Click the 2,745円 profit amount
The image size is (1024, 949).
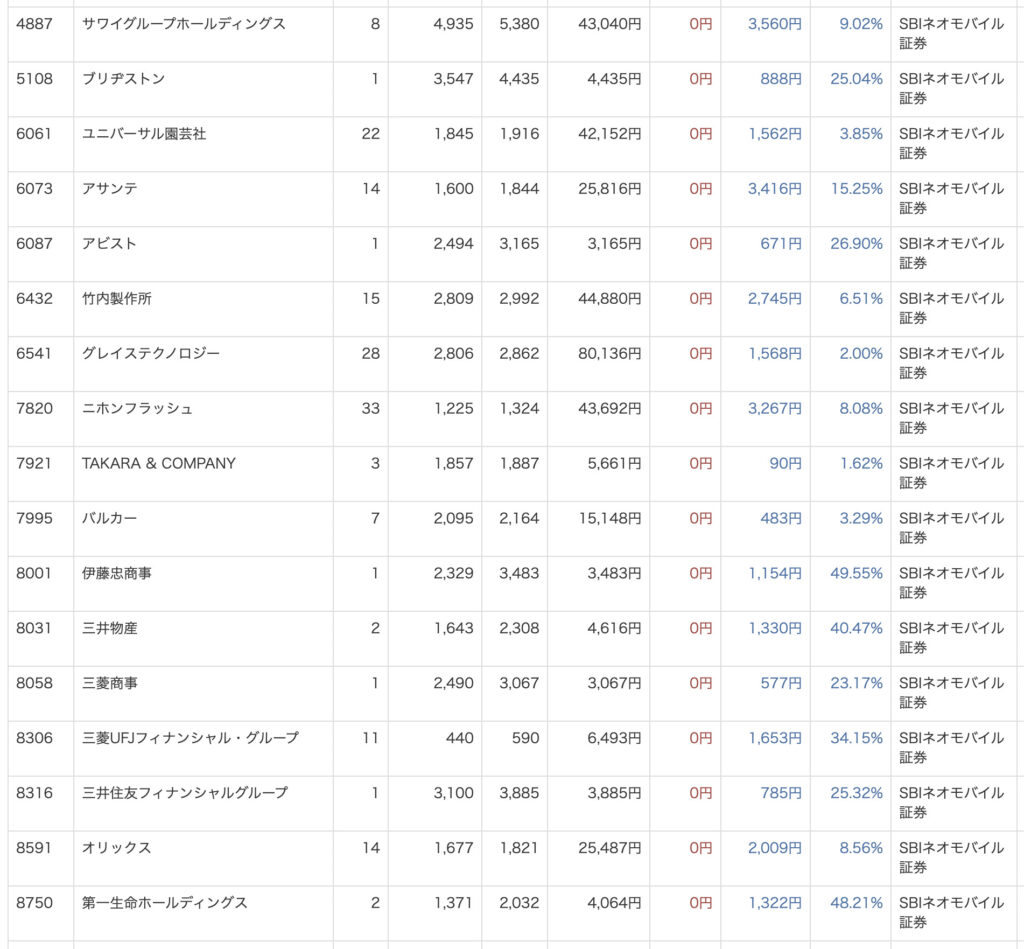coord(775,298)
